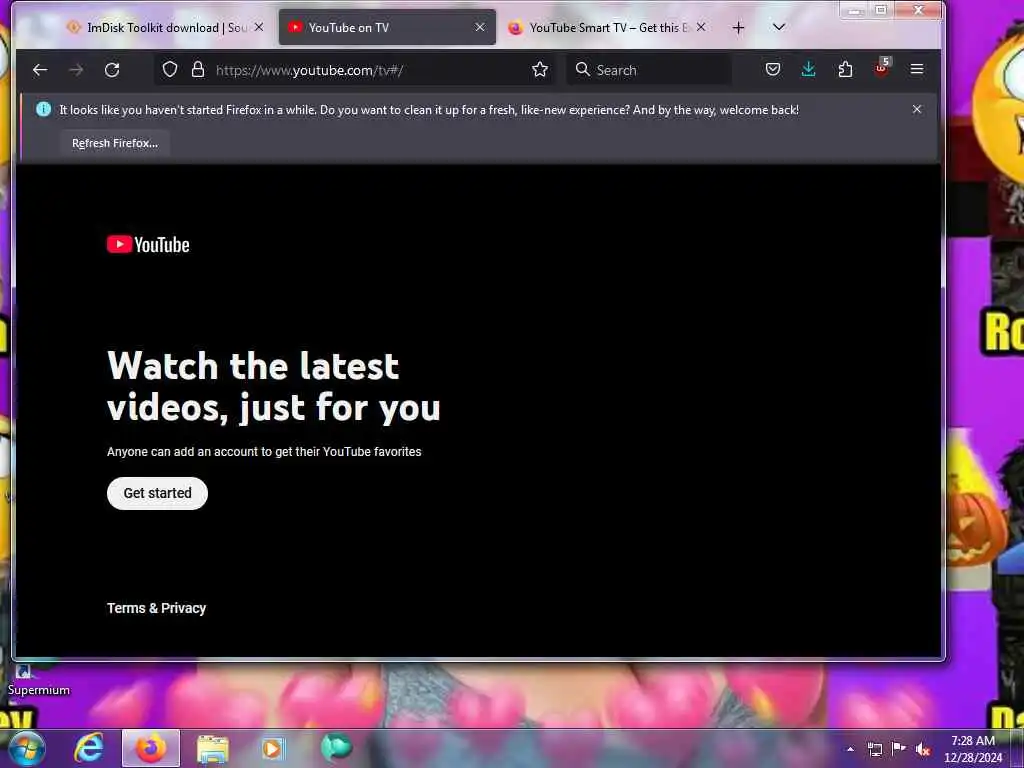Reload the current YouTube page
Screen dimensions: 1024x768
point(112,70)
